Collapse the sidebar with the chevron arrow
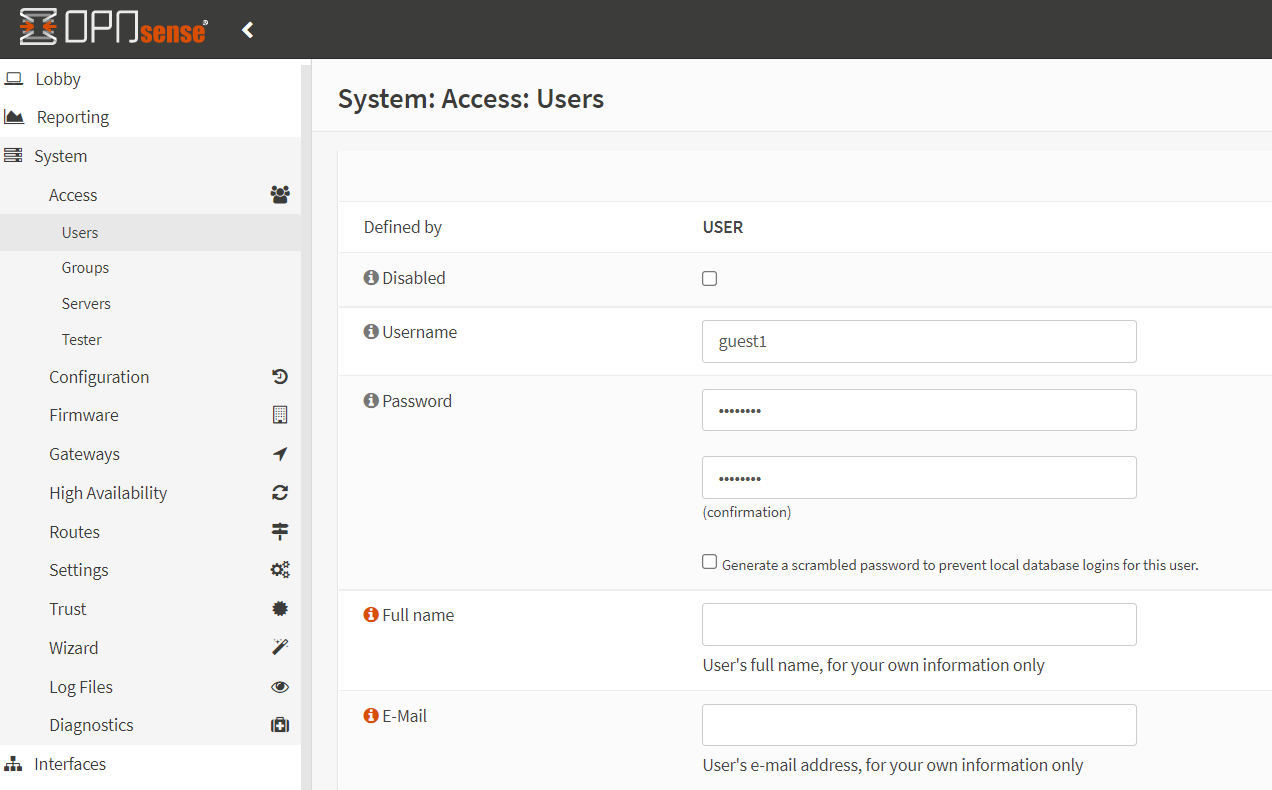1272x790 pixels. click(x=247, y=29)
